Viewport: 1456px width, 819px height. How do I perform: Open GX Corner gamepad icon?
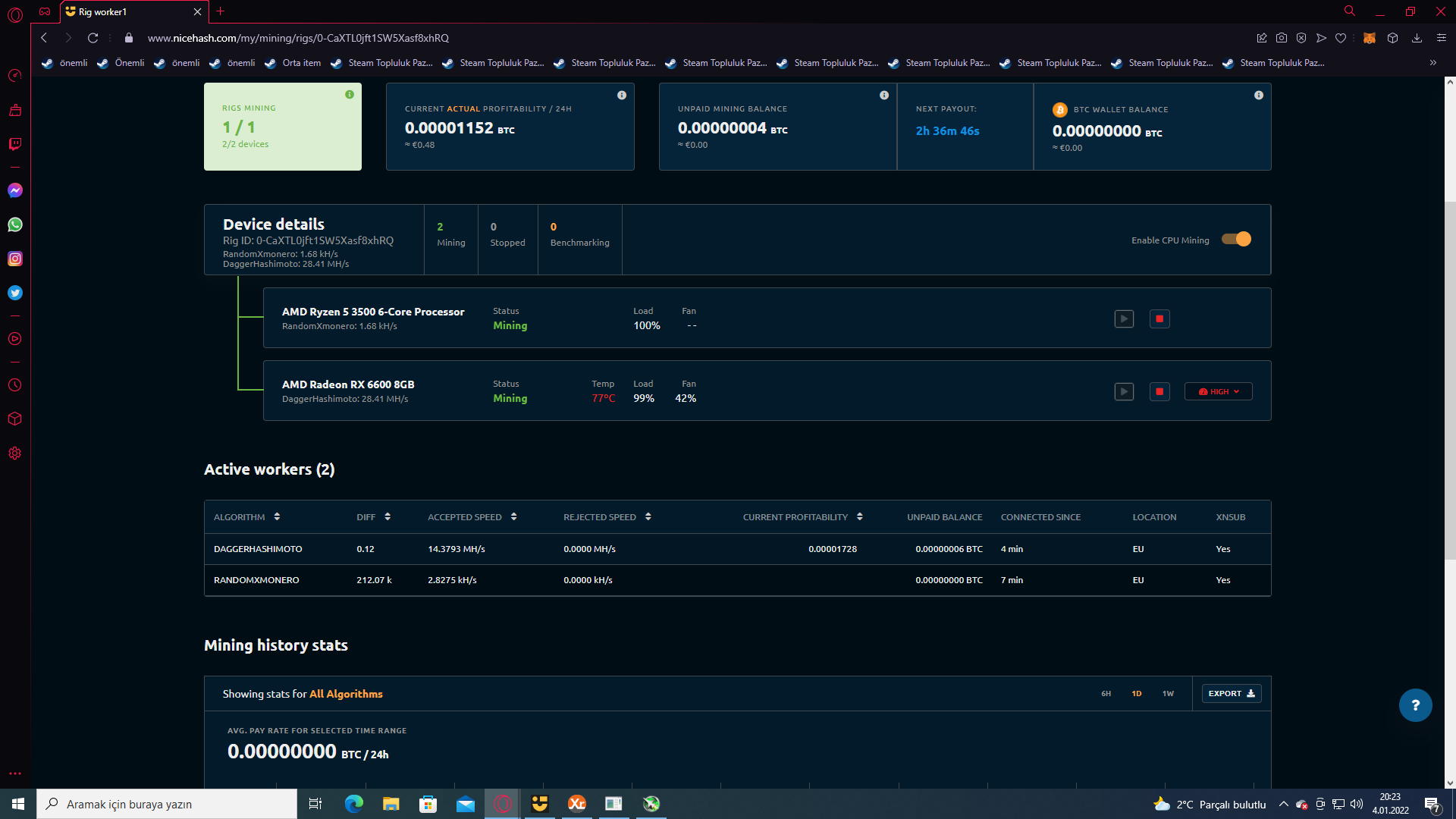point(45,11)
